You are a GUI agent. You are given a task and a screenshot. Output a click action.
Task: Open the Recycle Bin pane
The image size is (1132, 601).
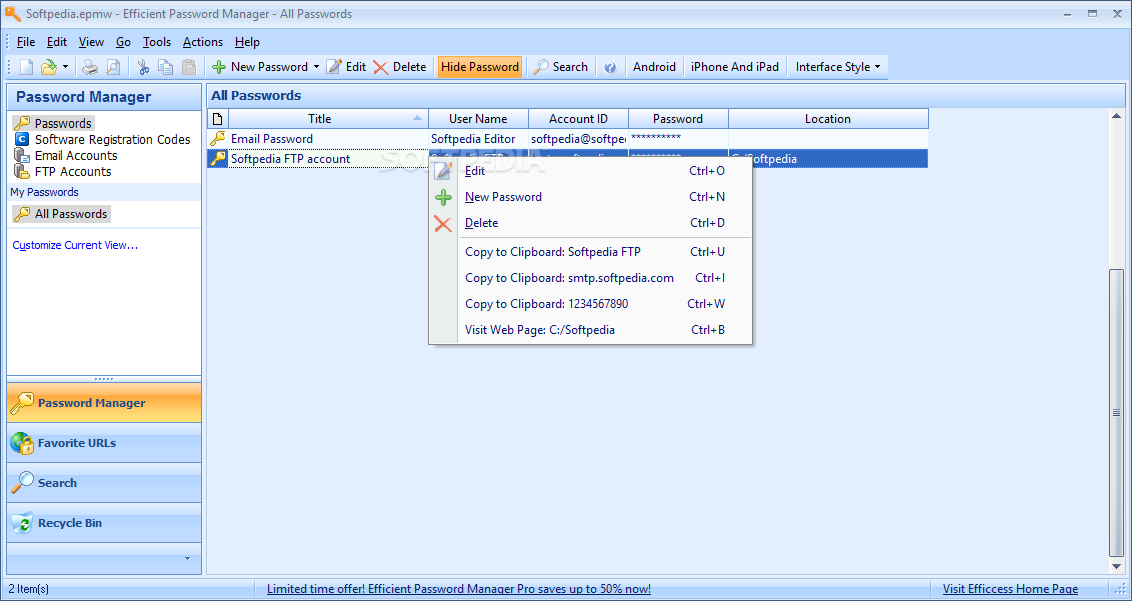click(x=104, y=523)
